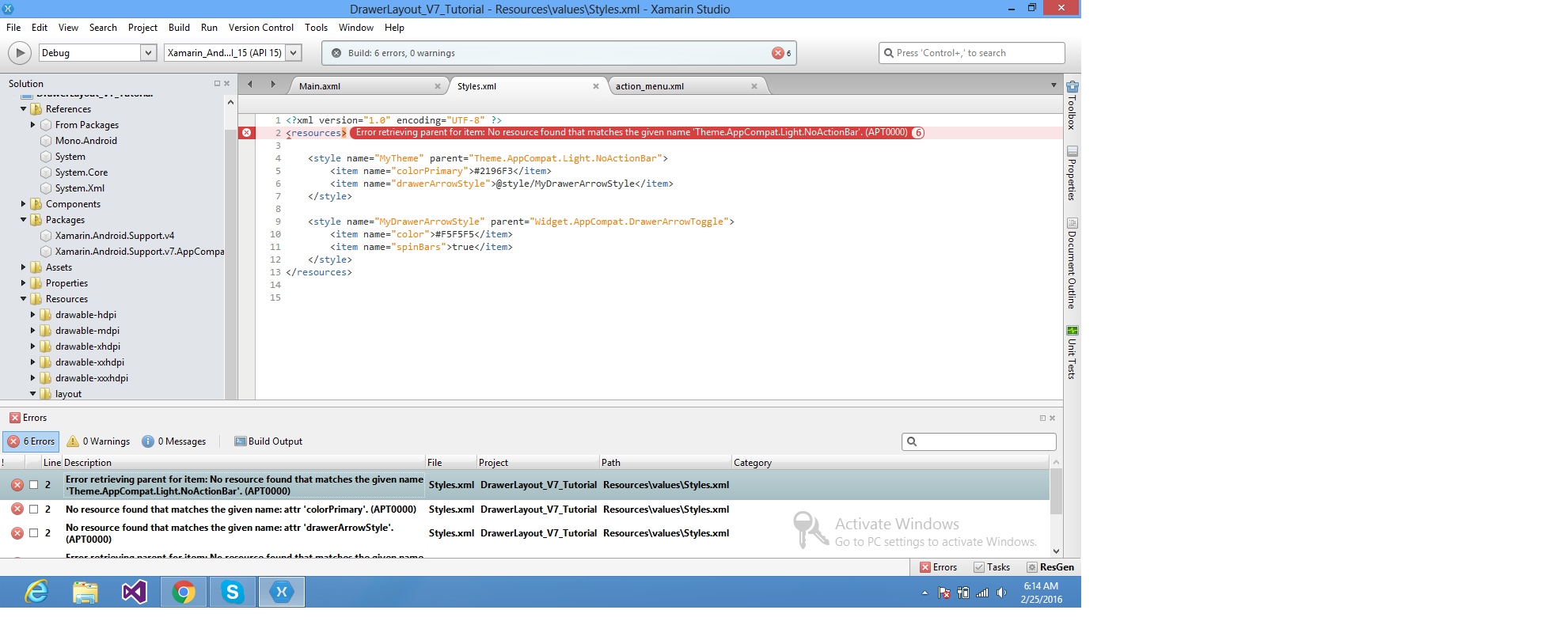Navigate forward with the right arrow in editor
This screenshot has height=644, width=1568.
click(273, 84)
